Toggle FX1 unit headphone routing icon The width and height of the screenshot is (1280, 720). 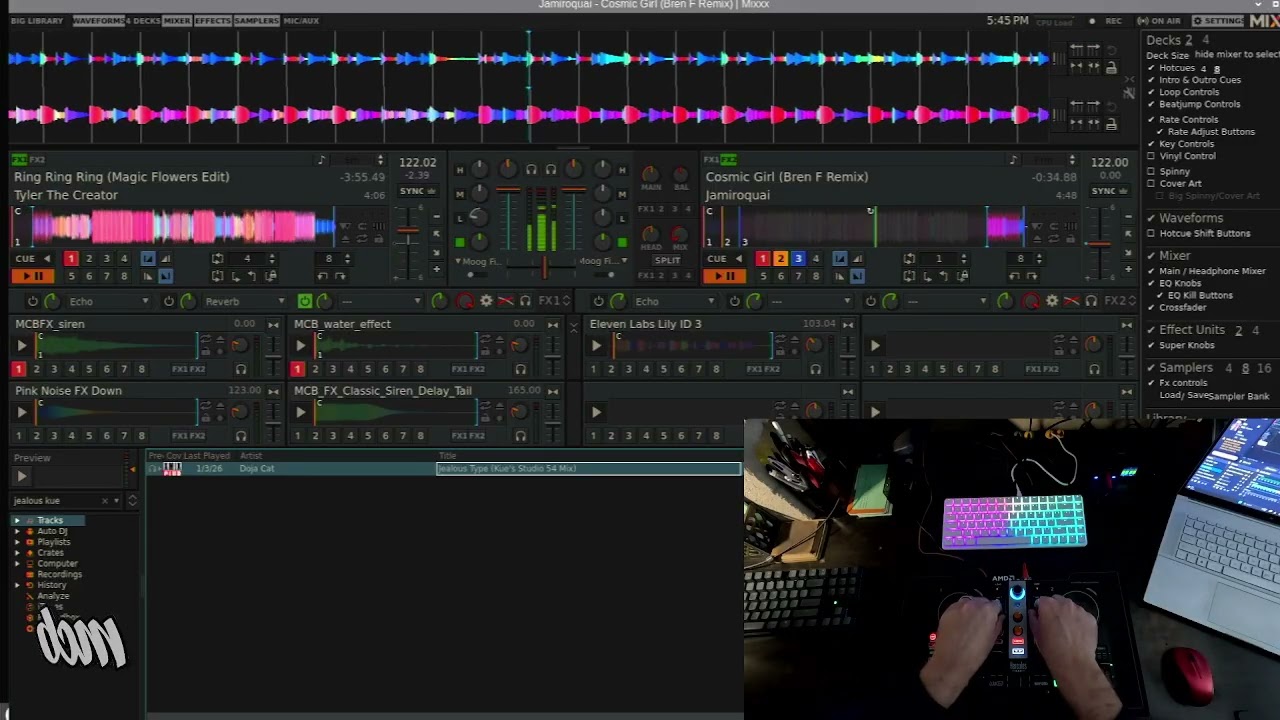tap(525, 301)
